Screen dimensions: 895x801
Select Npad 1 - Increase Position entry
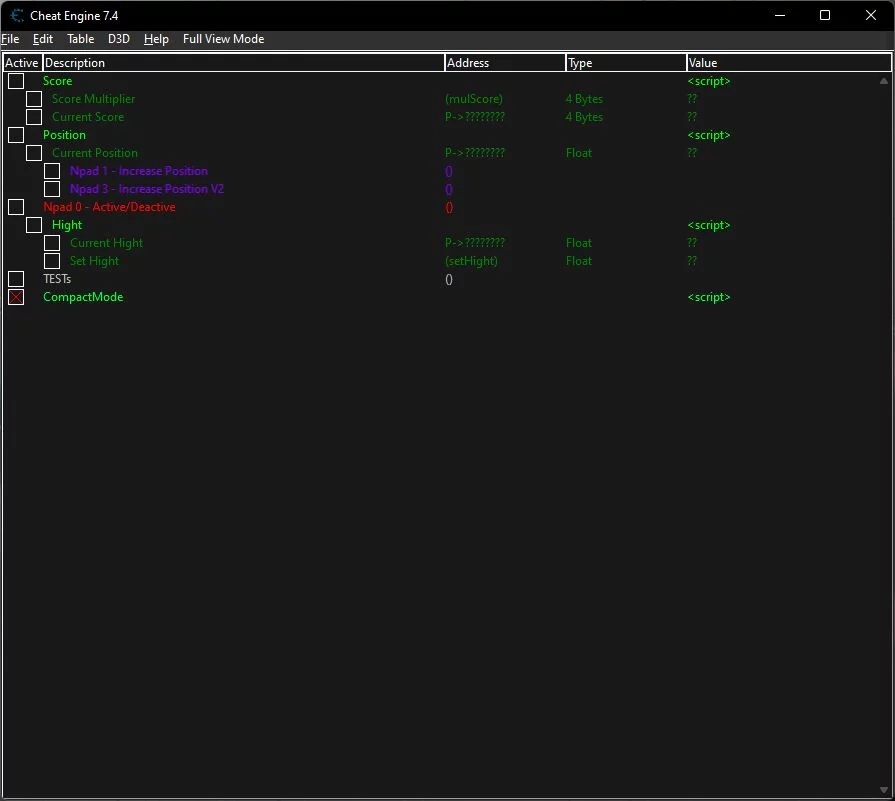click(x=139, y=171)
